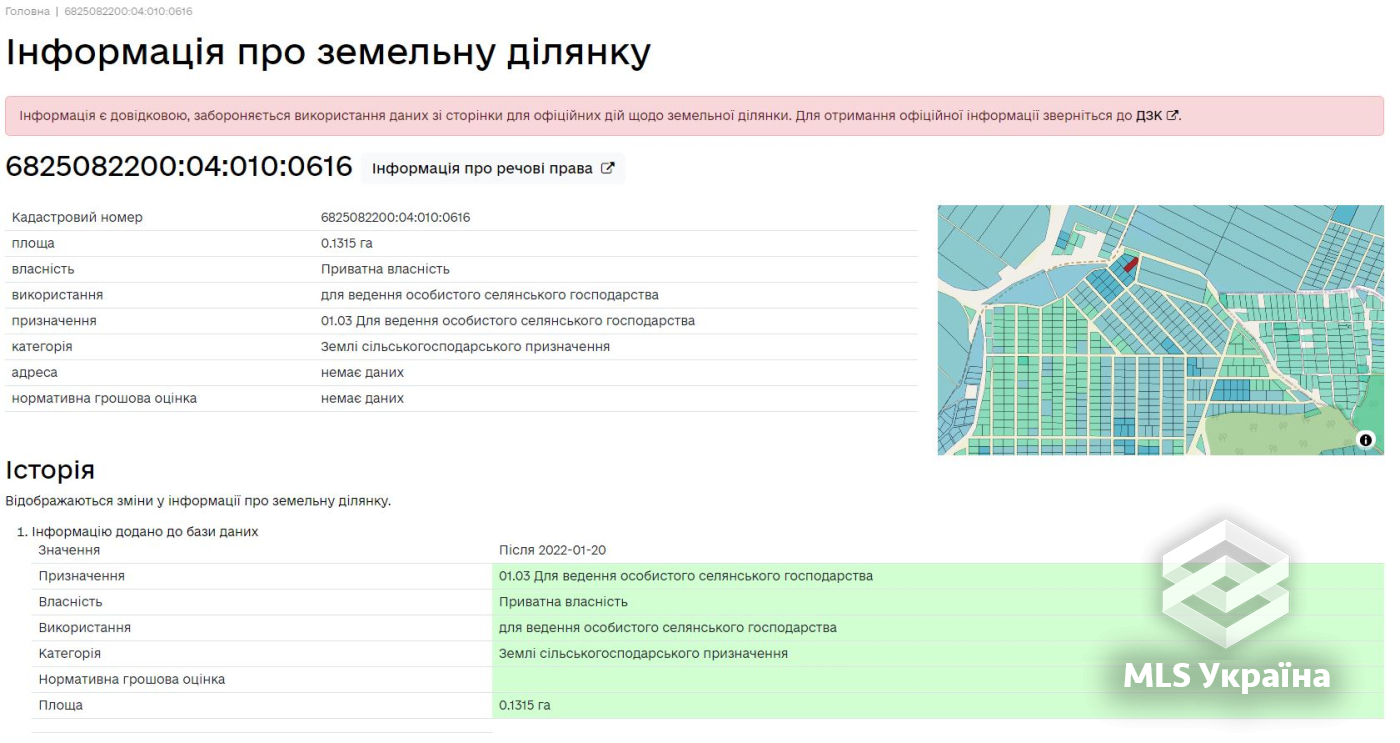Click the 'Інформація про земельну ділянку' page heading

pyautogui.click(x=328, y=52)
